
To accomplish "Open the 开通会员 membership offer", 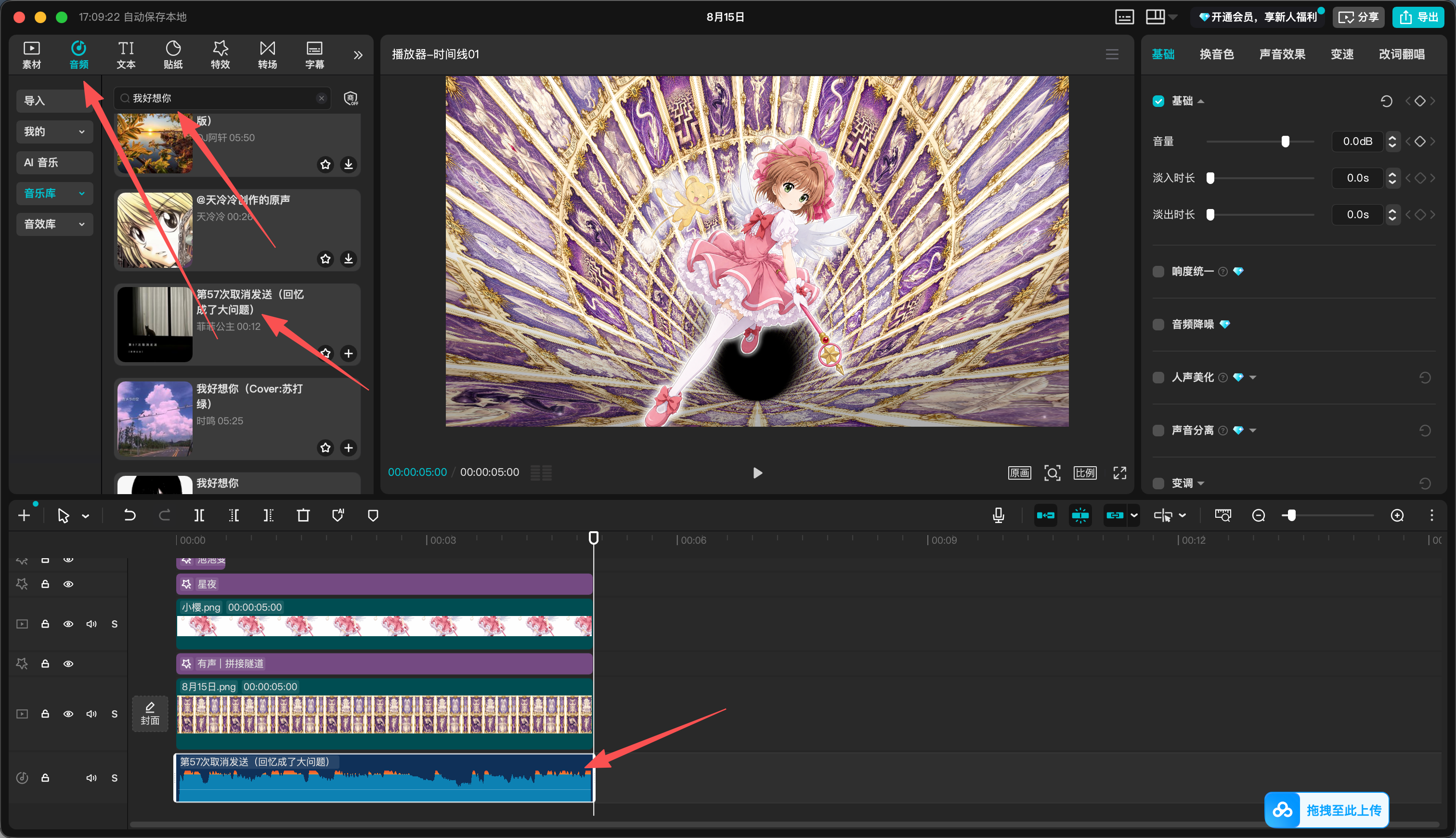I will pyautogui.click(x=1258, y=17).
